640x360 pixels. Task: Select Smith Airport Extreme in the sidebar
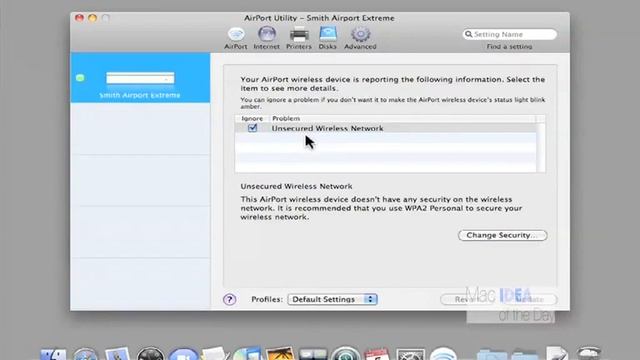(x=140, y=78)
